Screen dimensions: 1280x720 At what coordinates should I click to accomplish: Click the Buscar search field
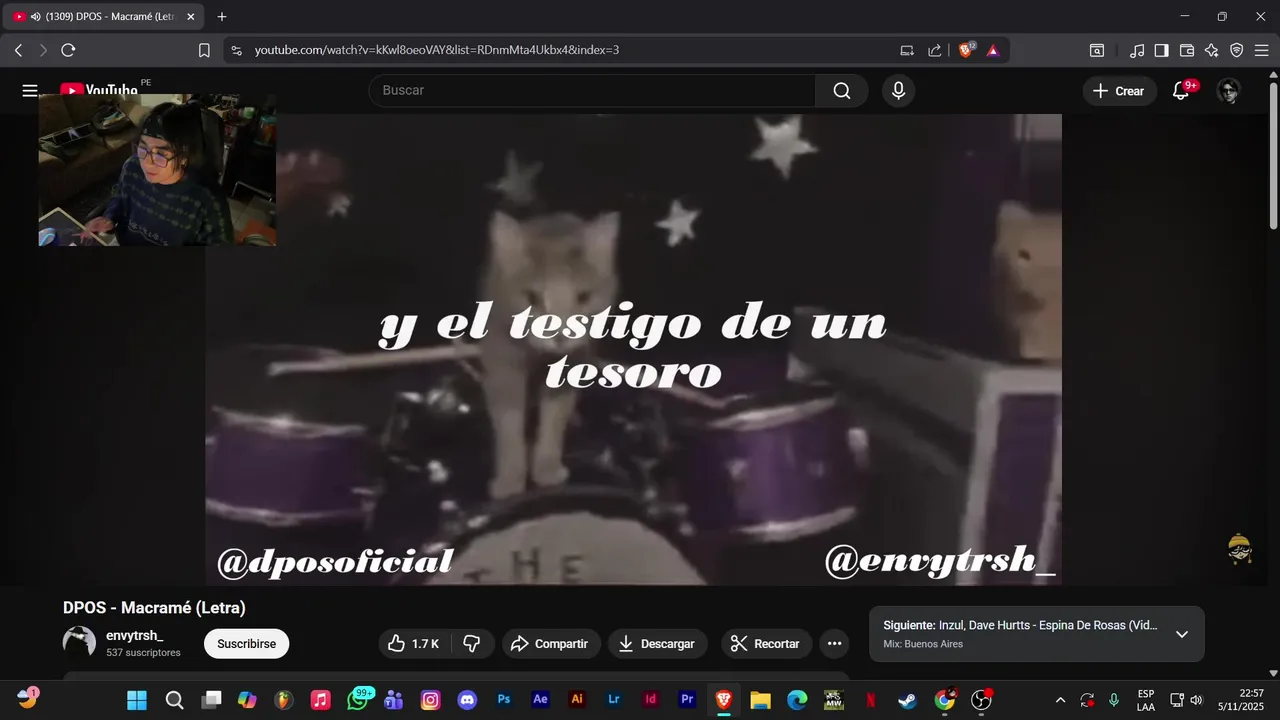592,91
